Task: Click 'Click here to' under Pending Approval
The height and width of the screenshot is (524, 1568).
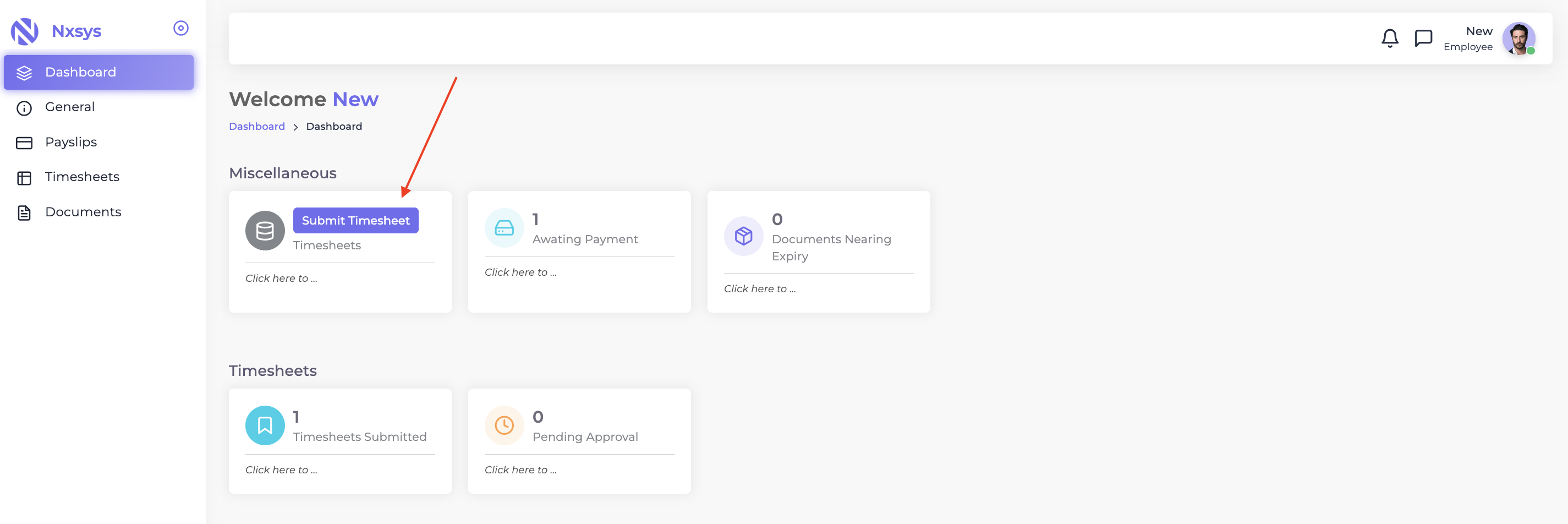Action: click(520, 470)
